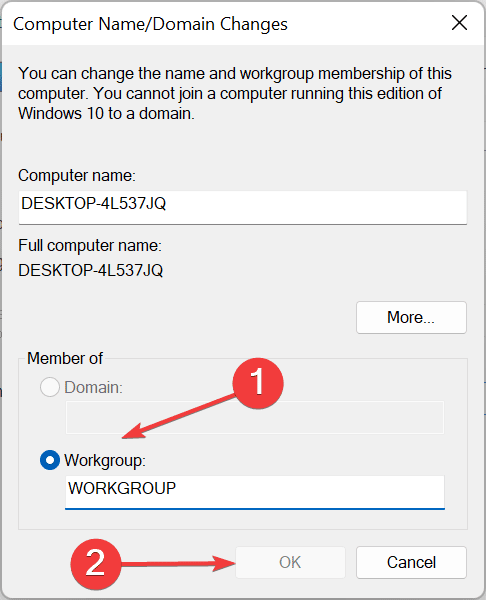
Task: Click the full computer name value text
Action: pos(91,271)
